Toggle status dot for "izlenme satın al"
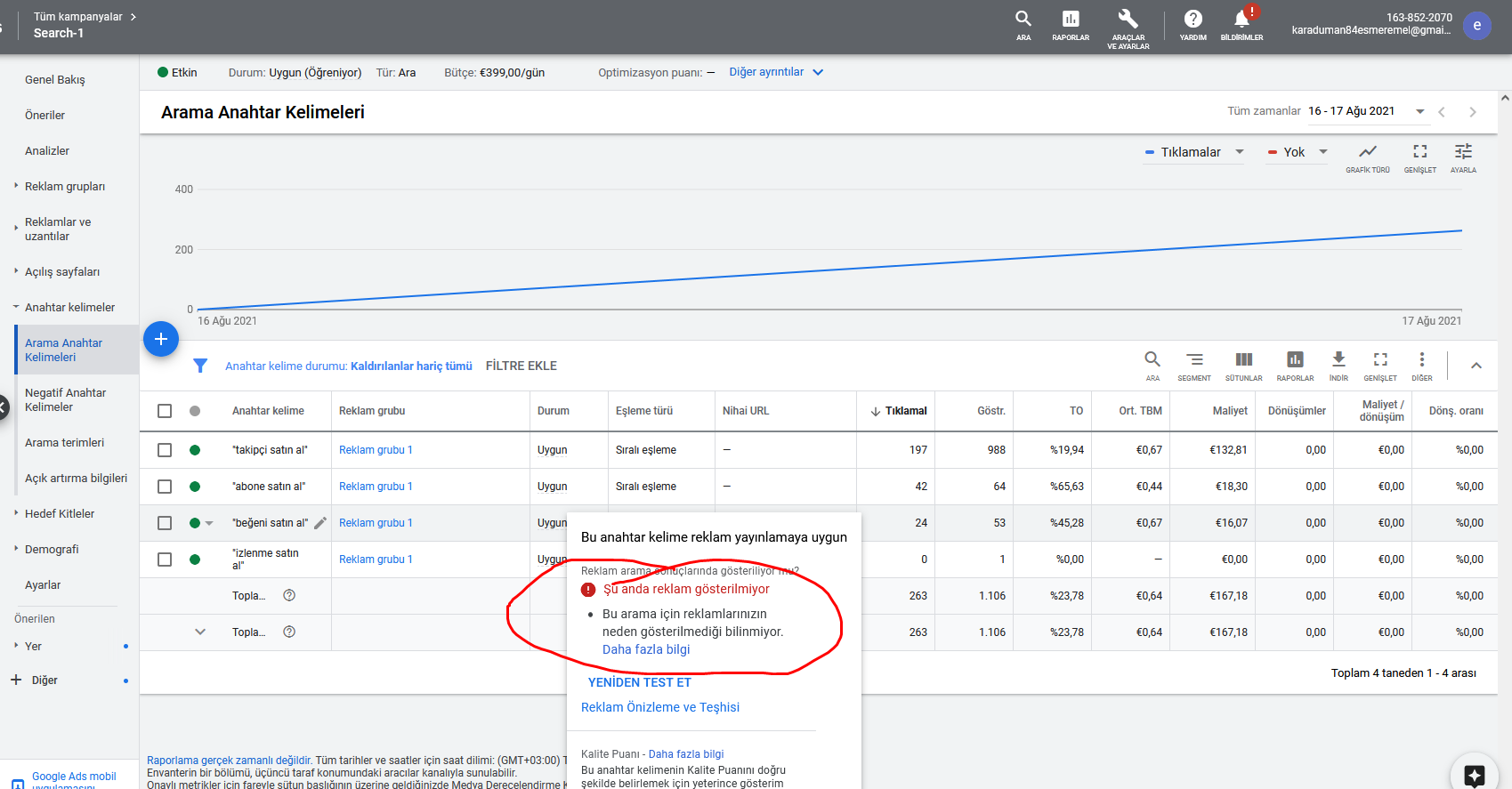Viewport: 1512px width, 789px height. click(x=195, y=560)
